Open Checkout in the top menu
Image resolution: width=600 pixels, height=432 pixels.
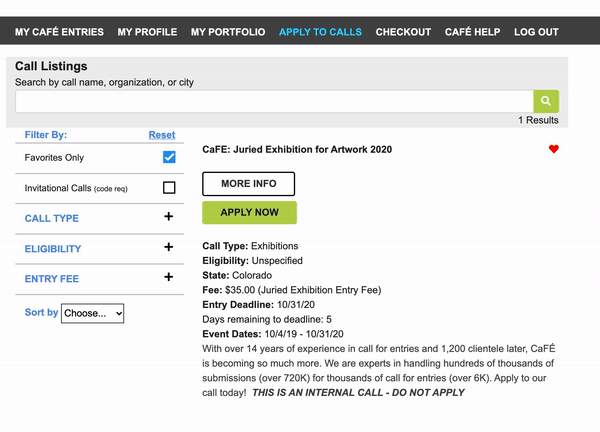pyautogui.click(x=403, y=32)
